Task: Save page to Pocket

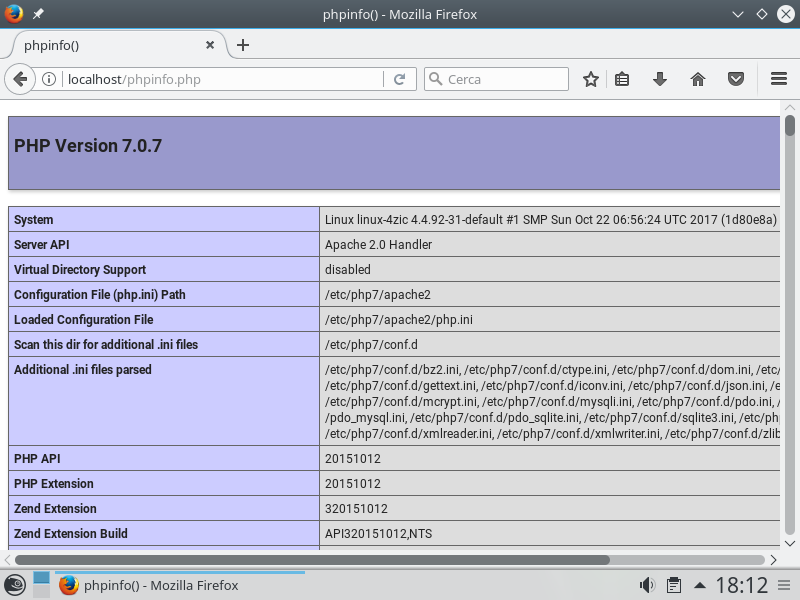Action: 736,79
